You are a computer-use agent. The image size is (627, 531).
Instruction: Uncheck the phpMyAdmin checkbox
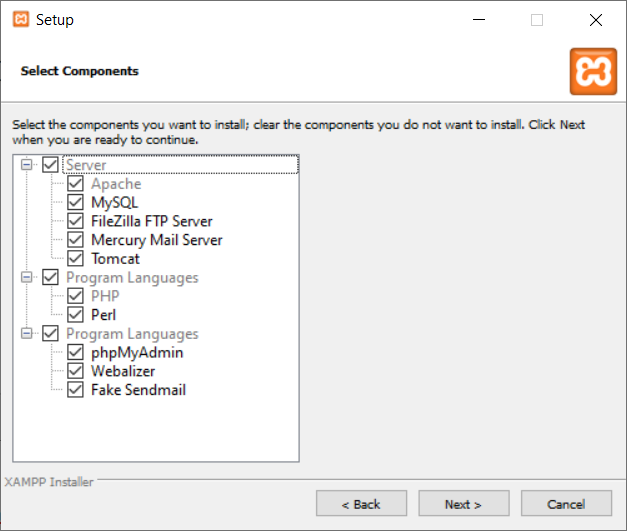click(75, 352)
